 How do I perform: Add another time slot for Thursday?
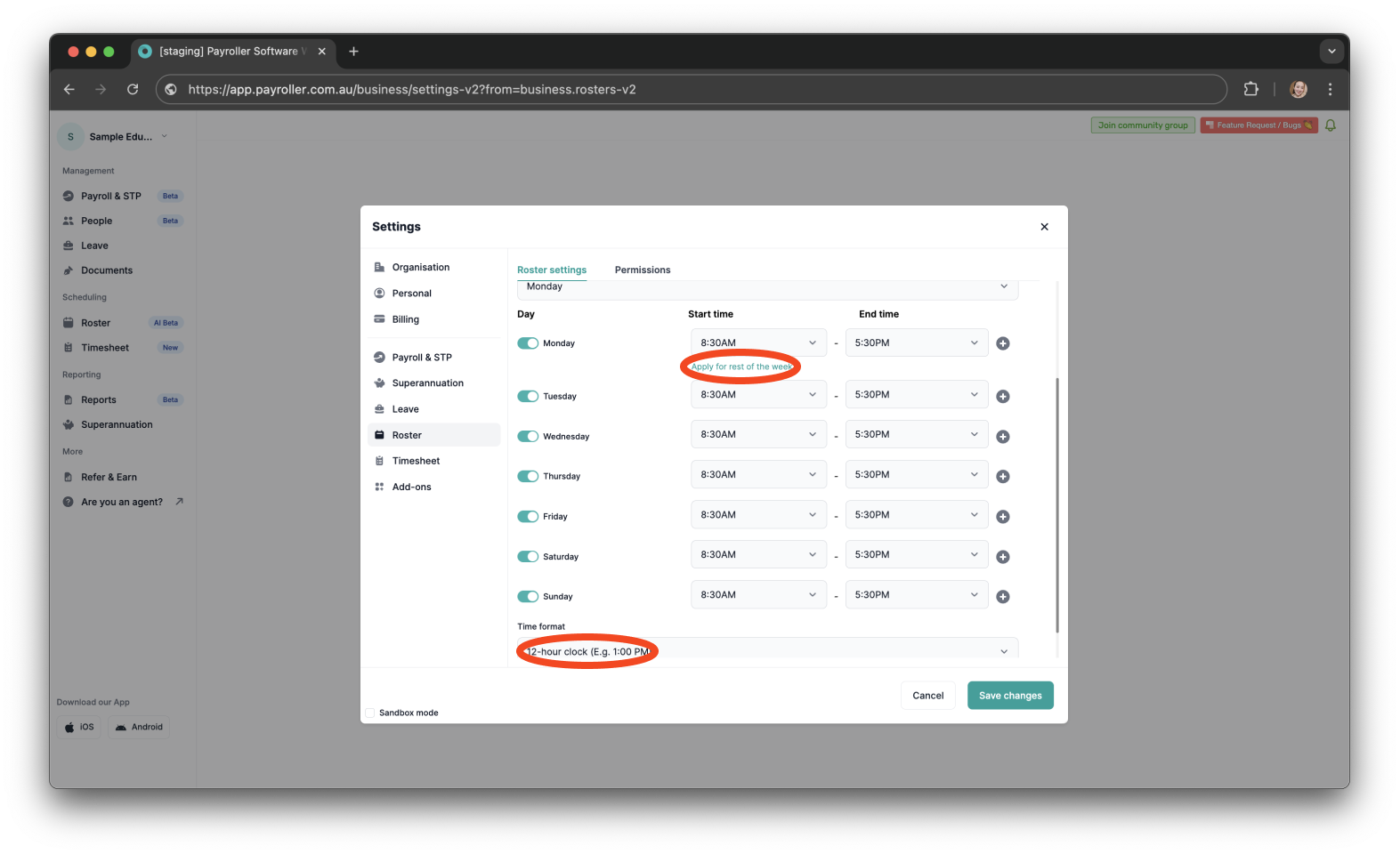click(x=1003, y=477)
